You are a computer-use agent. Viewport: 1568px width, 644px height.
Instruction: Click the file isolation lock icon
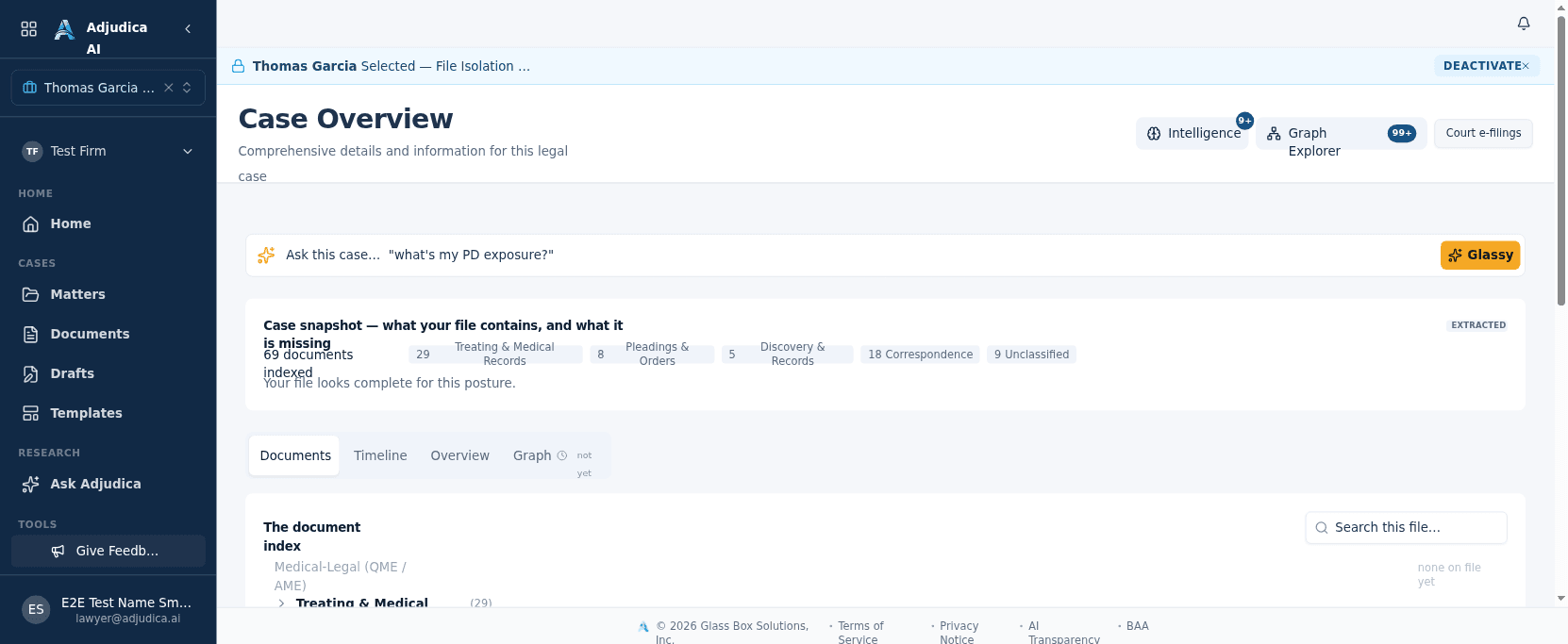coord(239,66)
